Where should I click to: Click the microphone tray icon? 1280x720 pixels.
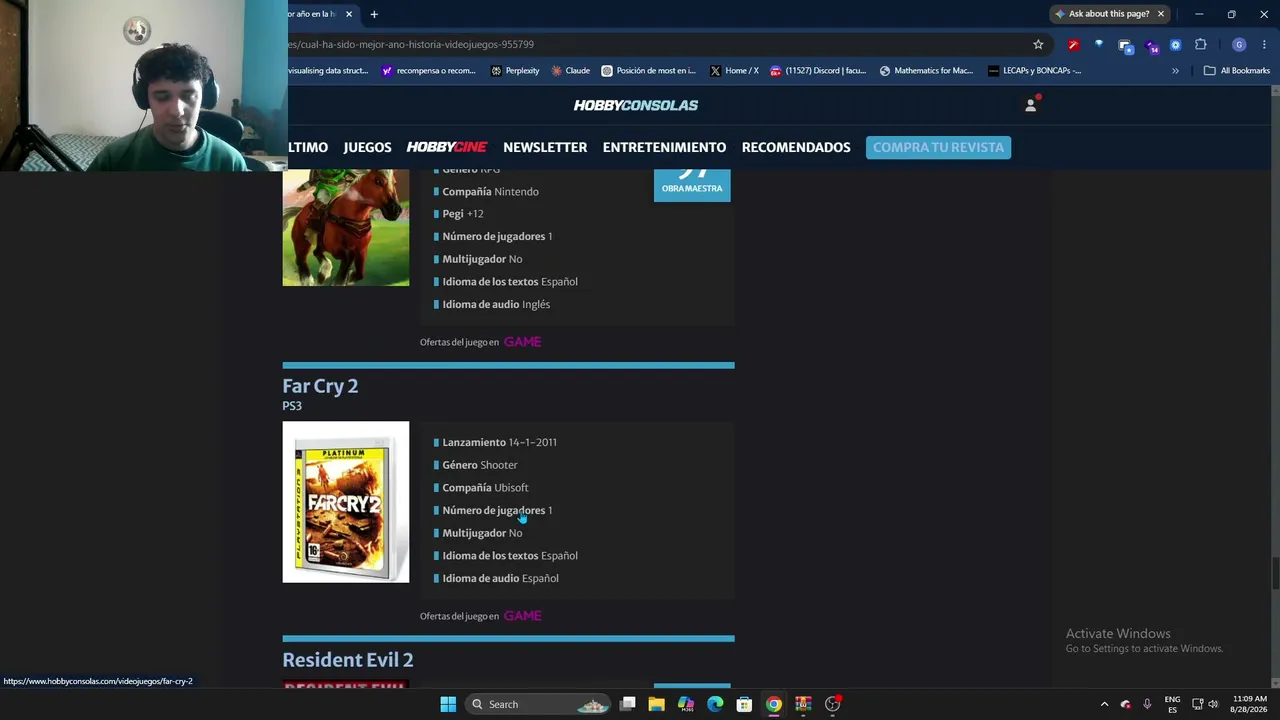click(1147, 704)
